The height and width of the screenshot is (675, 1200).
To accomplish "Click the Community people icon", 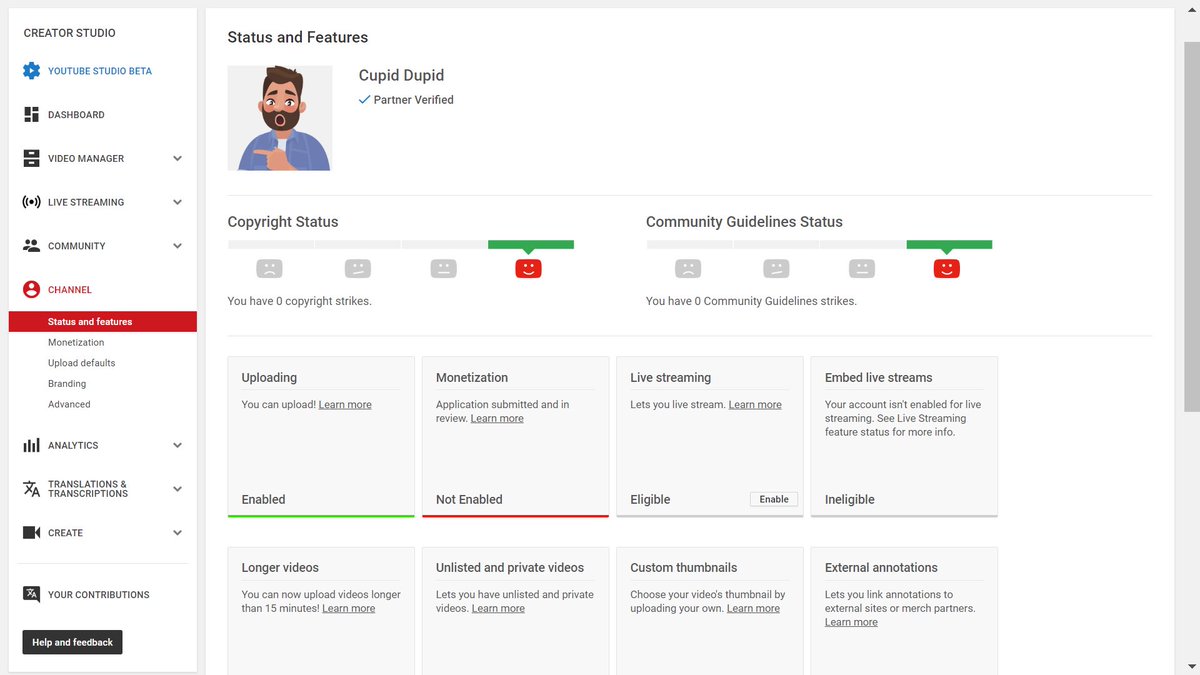I will tap(31, 246).
